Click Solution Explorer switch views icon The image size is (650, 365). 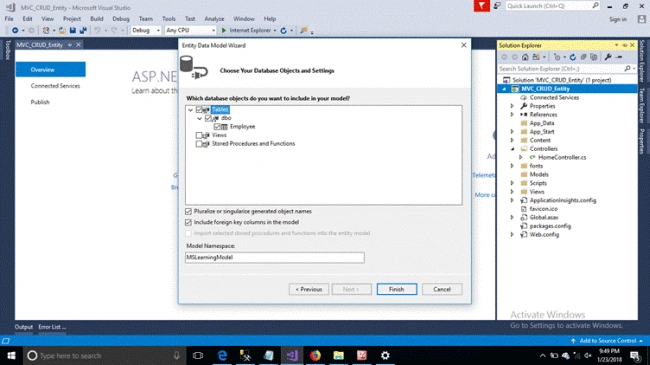pos(536,57)
